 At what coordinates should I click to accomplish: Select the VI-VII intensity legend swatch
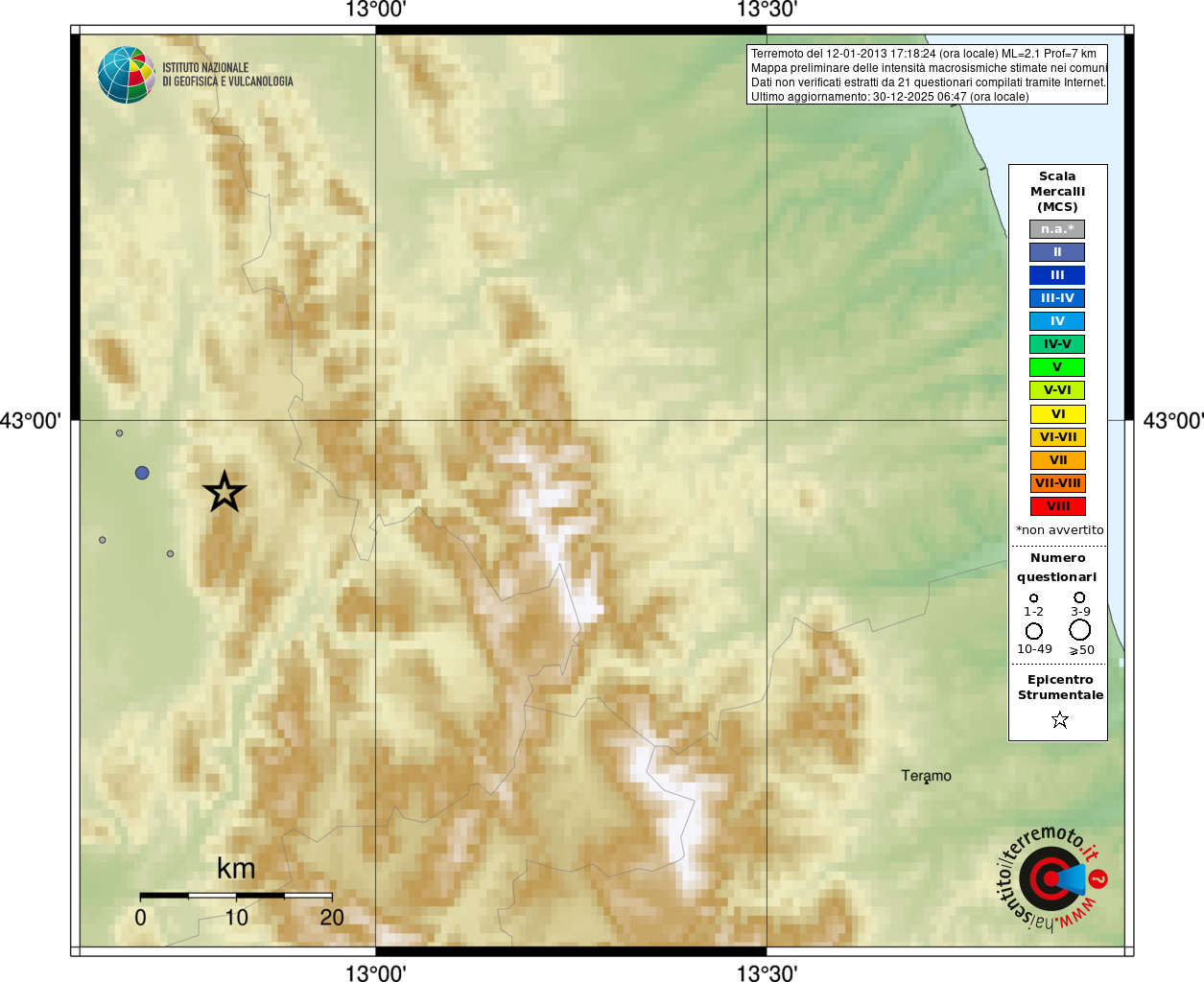tap(1057, 437)
